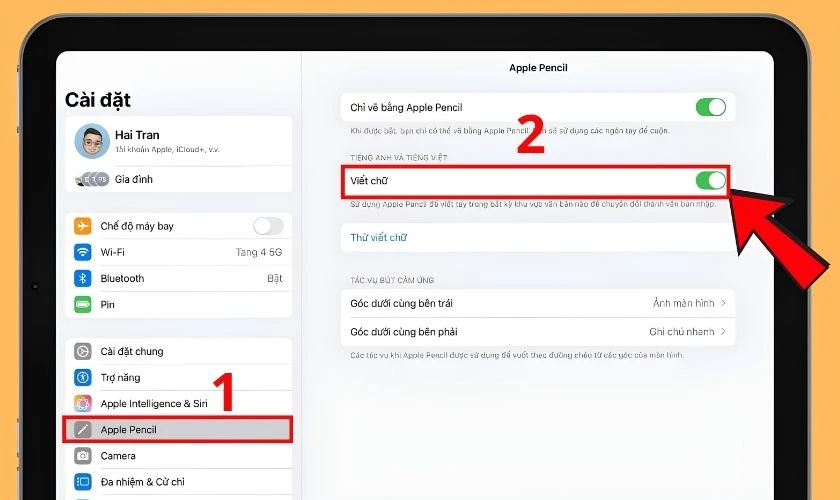Viewport: 840px width, 500px height.
Task: Tap the Apple Intelligence & Siri icon
Action: pyautogui.click(x=82, y=404)
